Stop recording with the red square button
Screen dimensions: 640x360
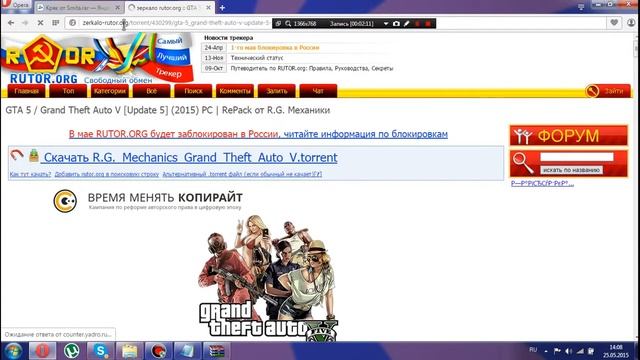click(x=428, y=24)
